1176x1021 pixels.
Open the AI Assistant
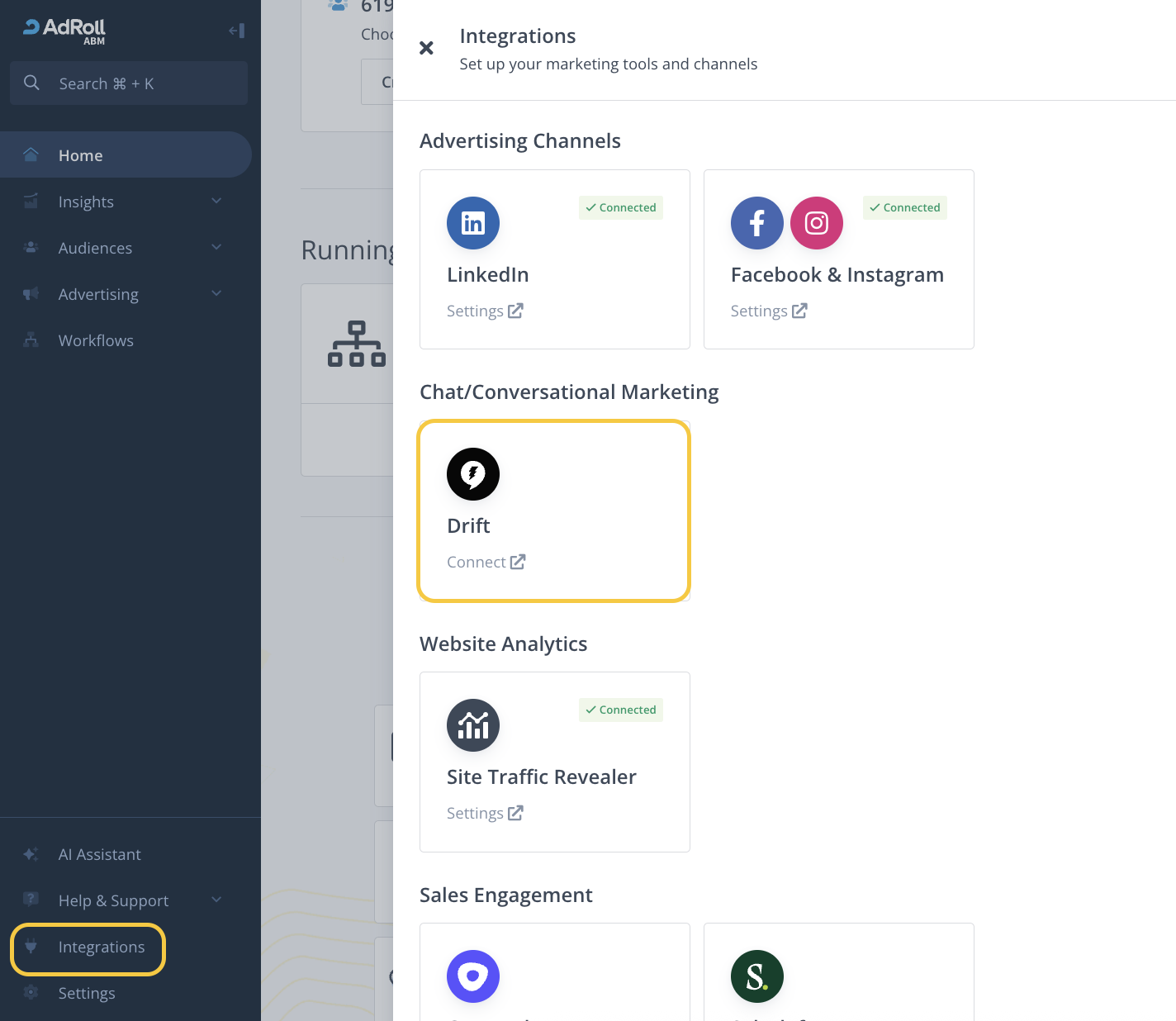coord(99,854)
